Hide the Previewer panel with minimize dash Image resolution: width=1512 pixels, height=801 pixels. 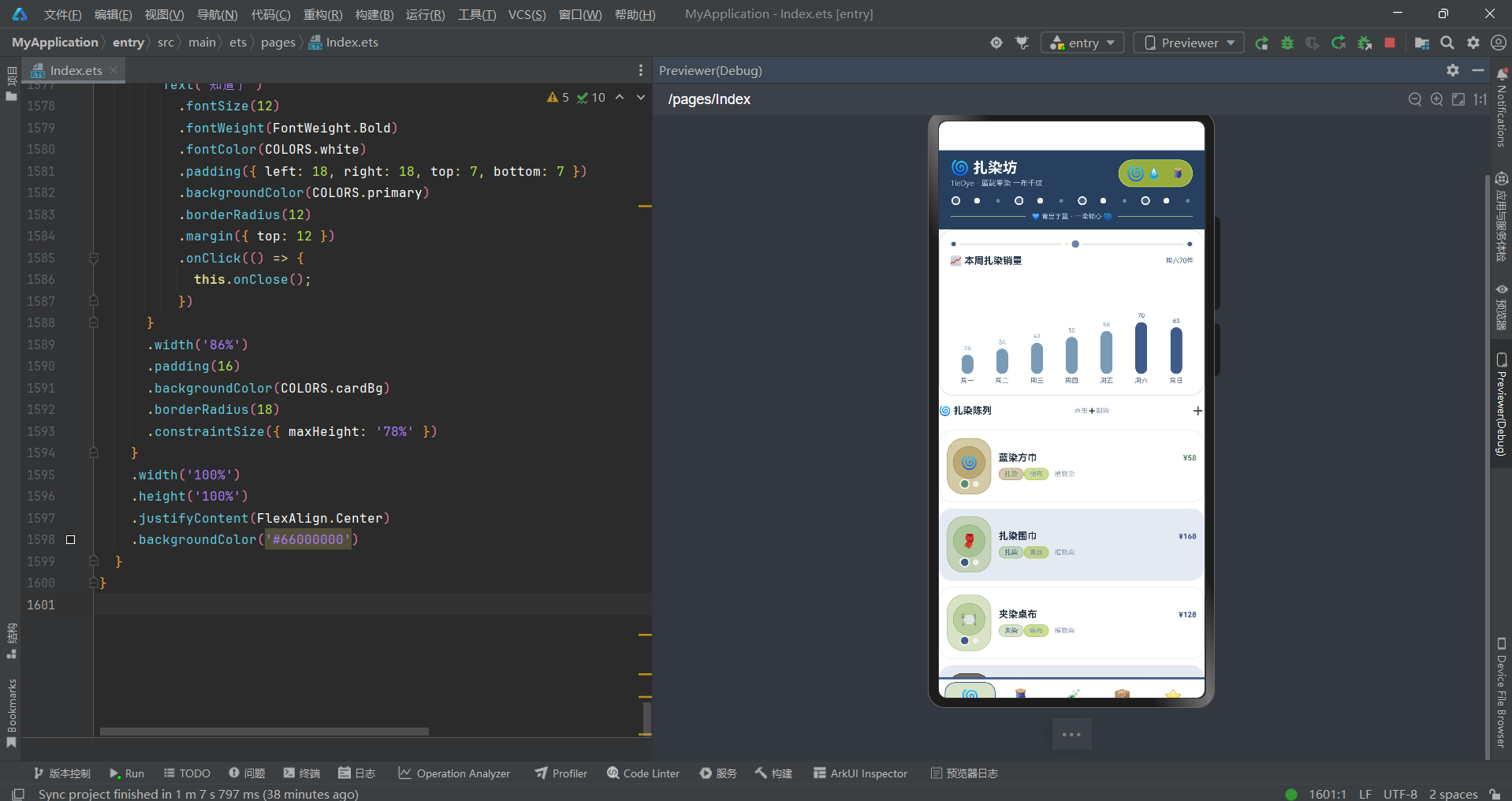tap(1478, 70)
